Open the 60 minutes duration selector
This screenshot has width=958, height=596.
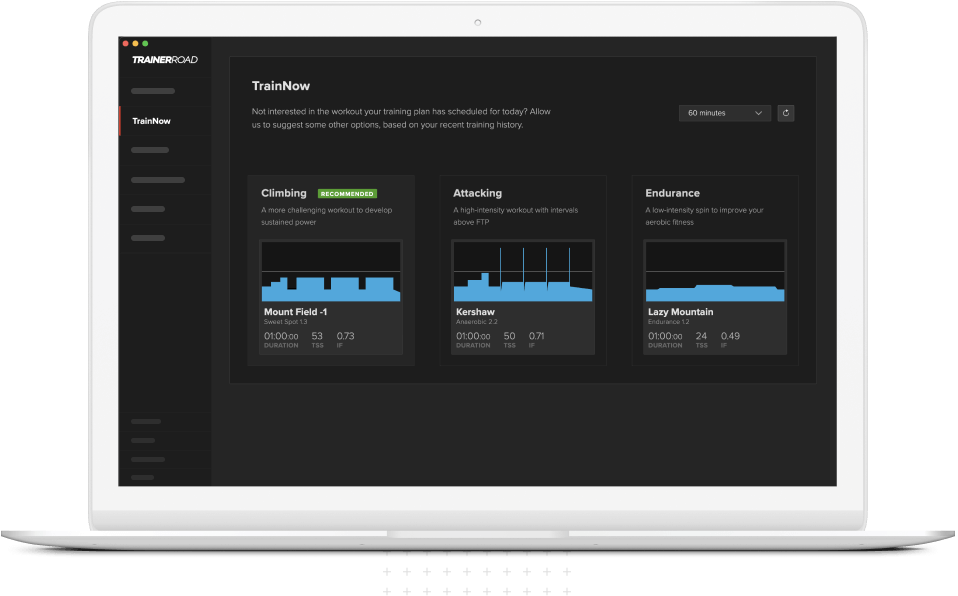point(723,113)
